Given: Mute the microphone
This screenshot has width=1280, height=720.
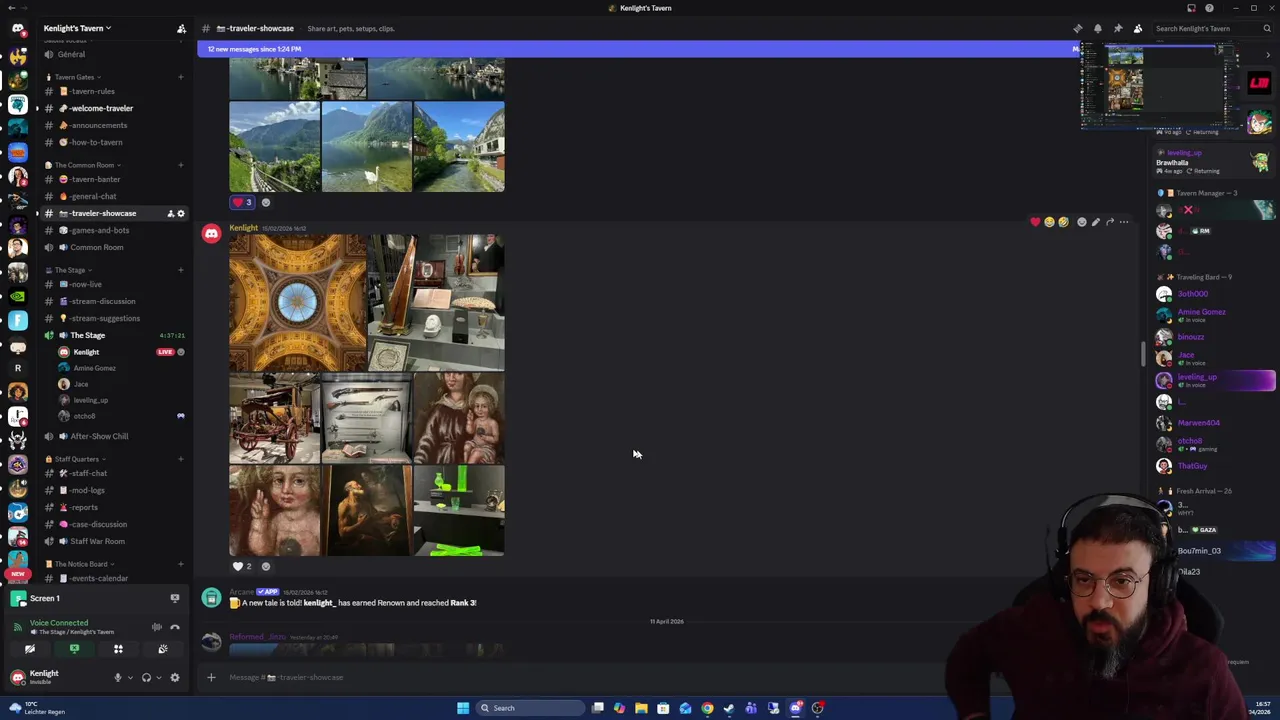Looking at the screenshot, I should click(117, 677).
